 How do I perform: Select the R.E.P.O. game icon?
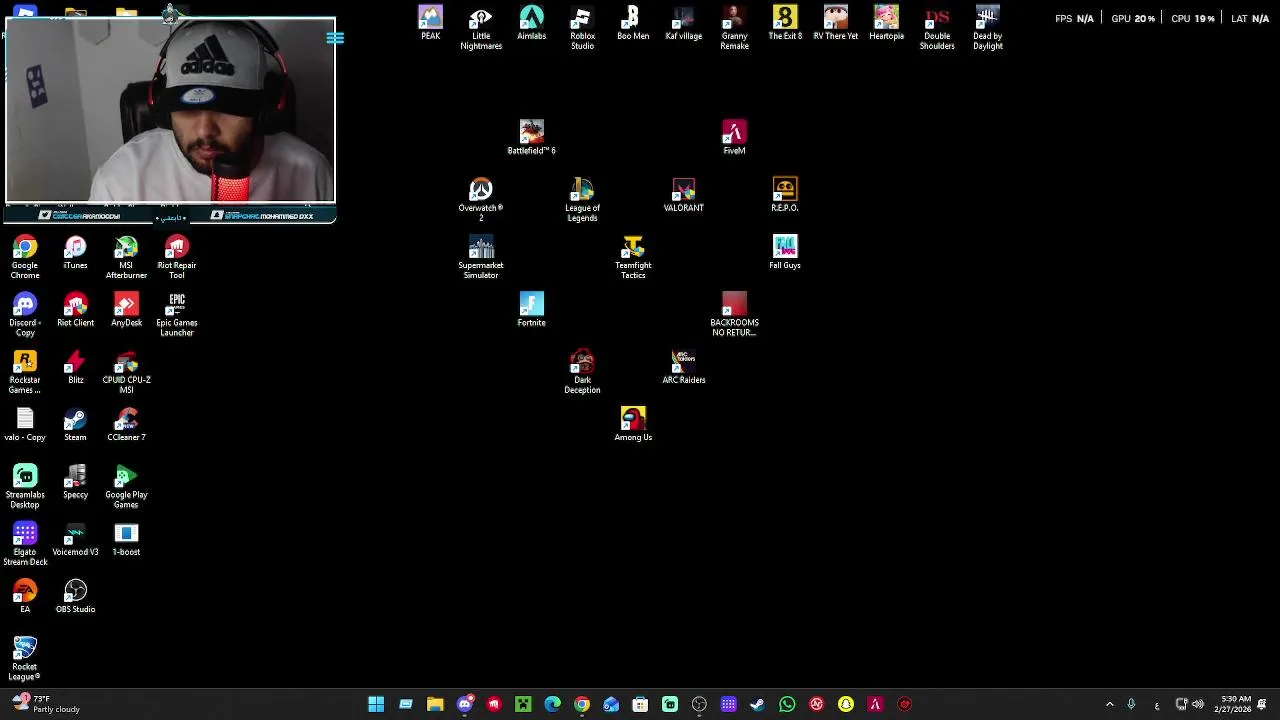coord(785,195)
